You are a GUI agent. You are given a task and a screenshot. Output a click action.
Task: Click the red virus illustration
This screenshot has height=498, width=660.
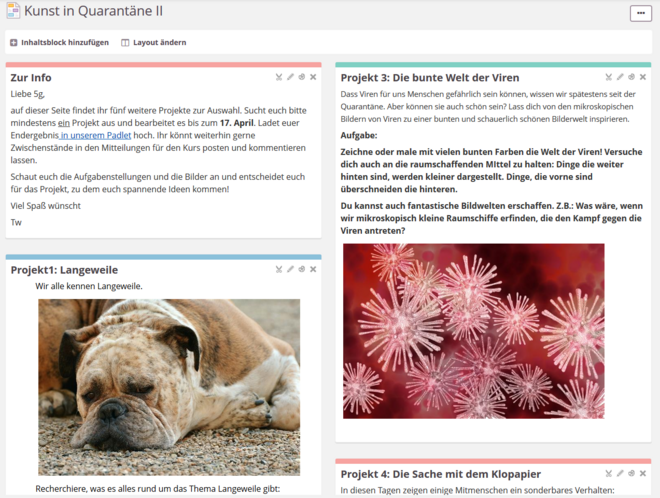click(473, 330)
